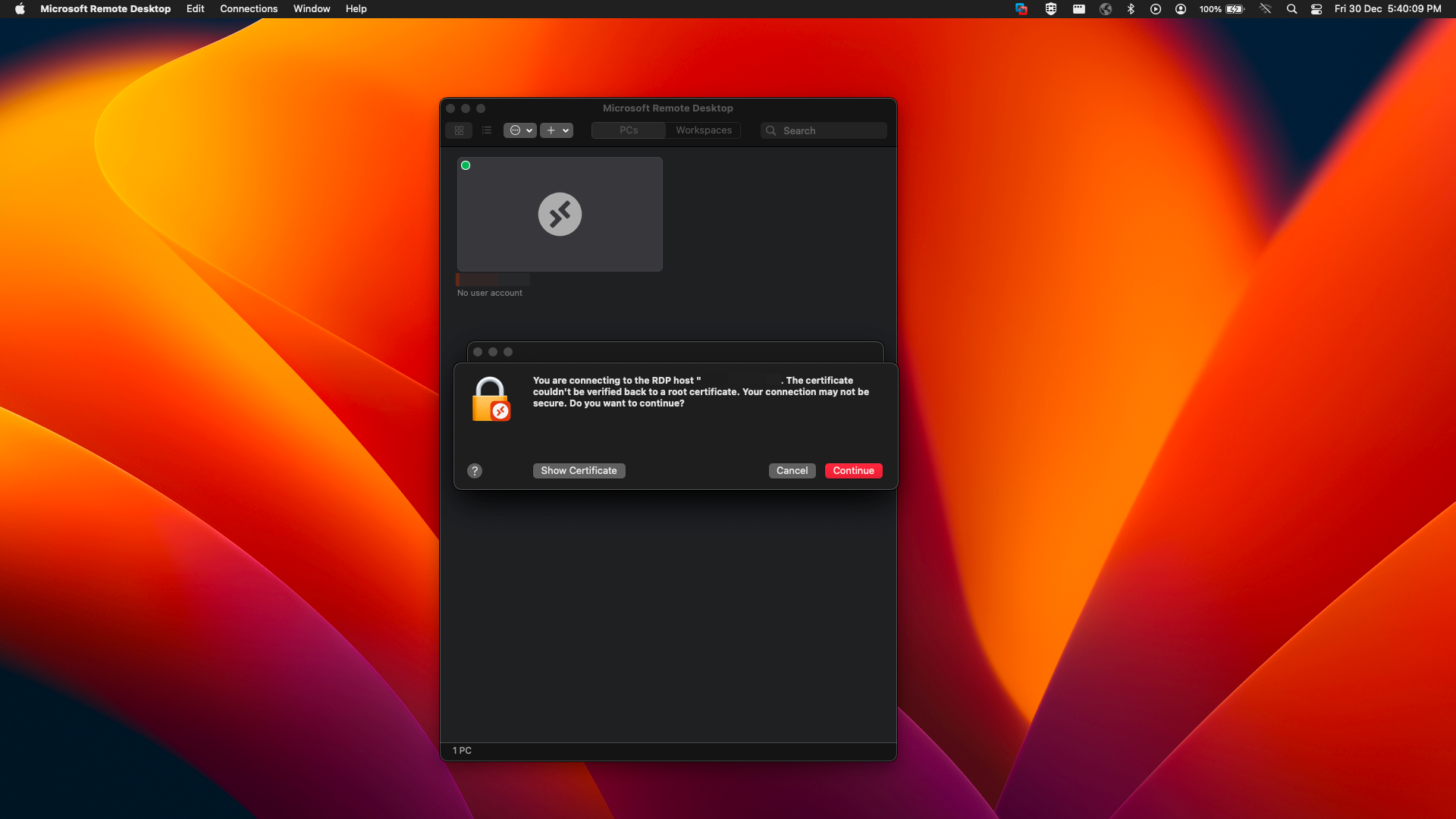Select the saved PC thumbnail

click(x=560, y=214)
